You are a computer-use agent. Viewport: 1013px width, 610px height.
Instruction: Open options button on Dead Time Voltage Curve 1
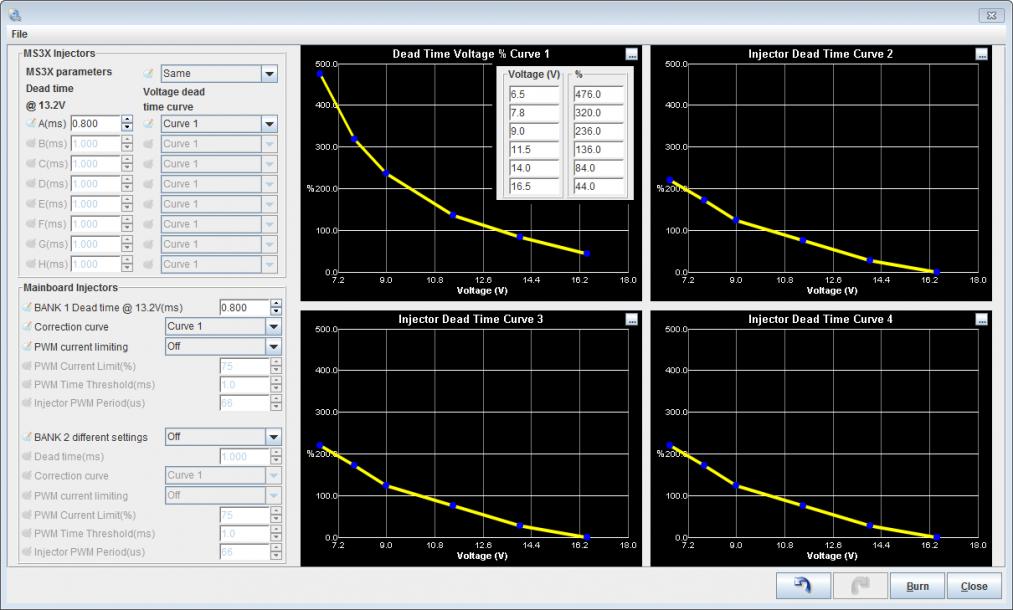(631, 54)
